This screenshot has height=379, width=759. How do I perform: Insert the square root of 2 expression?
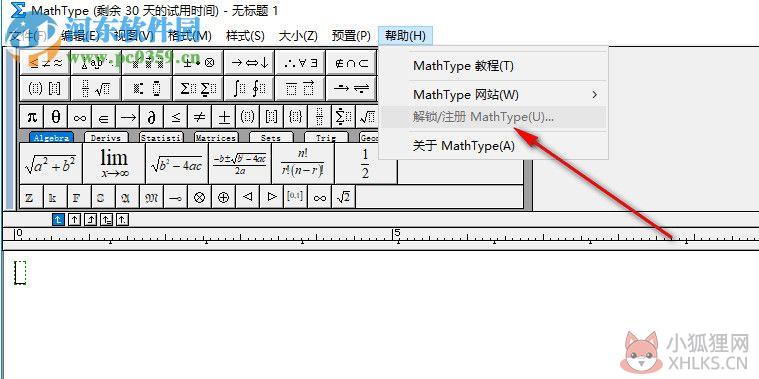[x=344, y=197]
